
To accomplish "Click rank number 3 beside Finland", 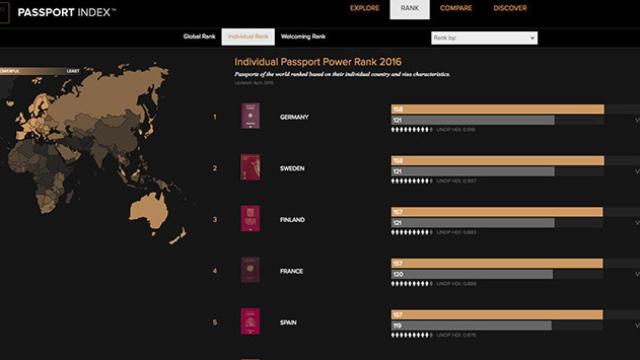I will [x=215, y=220].
